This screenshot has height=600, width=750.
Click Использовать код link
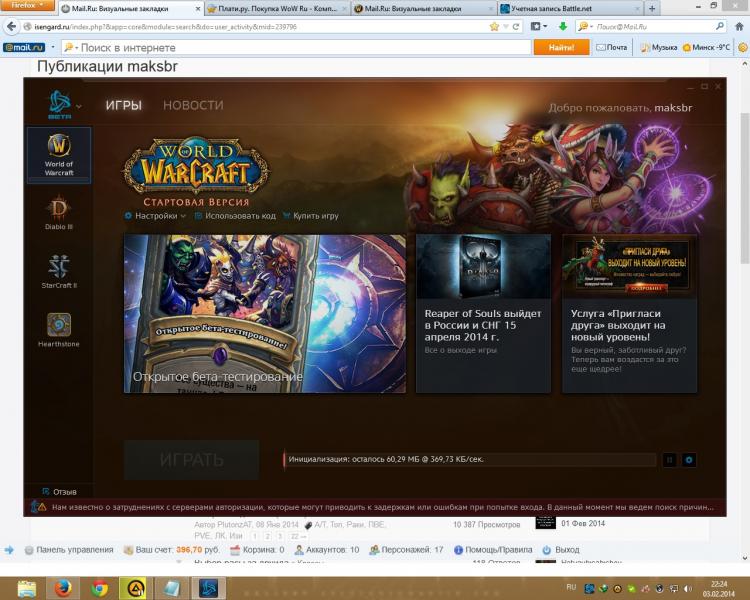pyautogui.click(x=235, y=216)
